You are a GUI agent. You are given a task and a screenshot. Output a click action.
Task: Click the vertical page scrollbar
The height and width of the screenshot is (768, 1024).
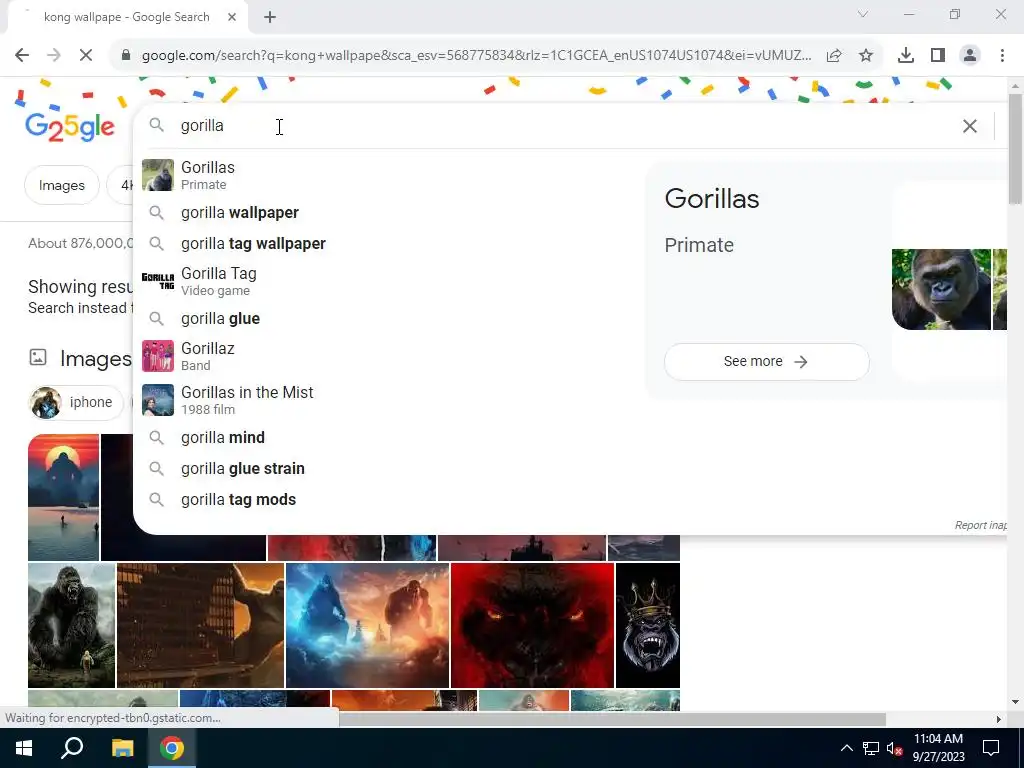(x=1015, y=149)
